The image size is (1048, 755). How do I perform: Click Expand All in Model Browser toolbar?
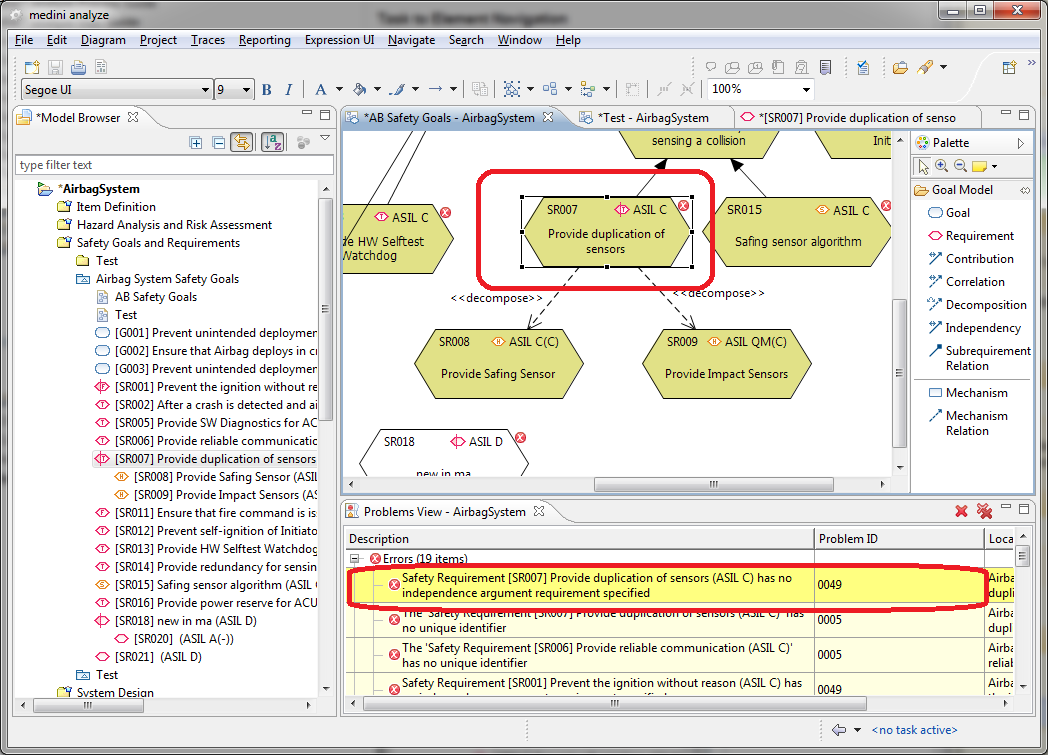click(x=196, y=143)
